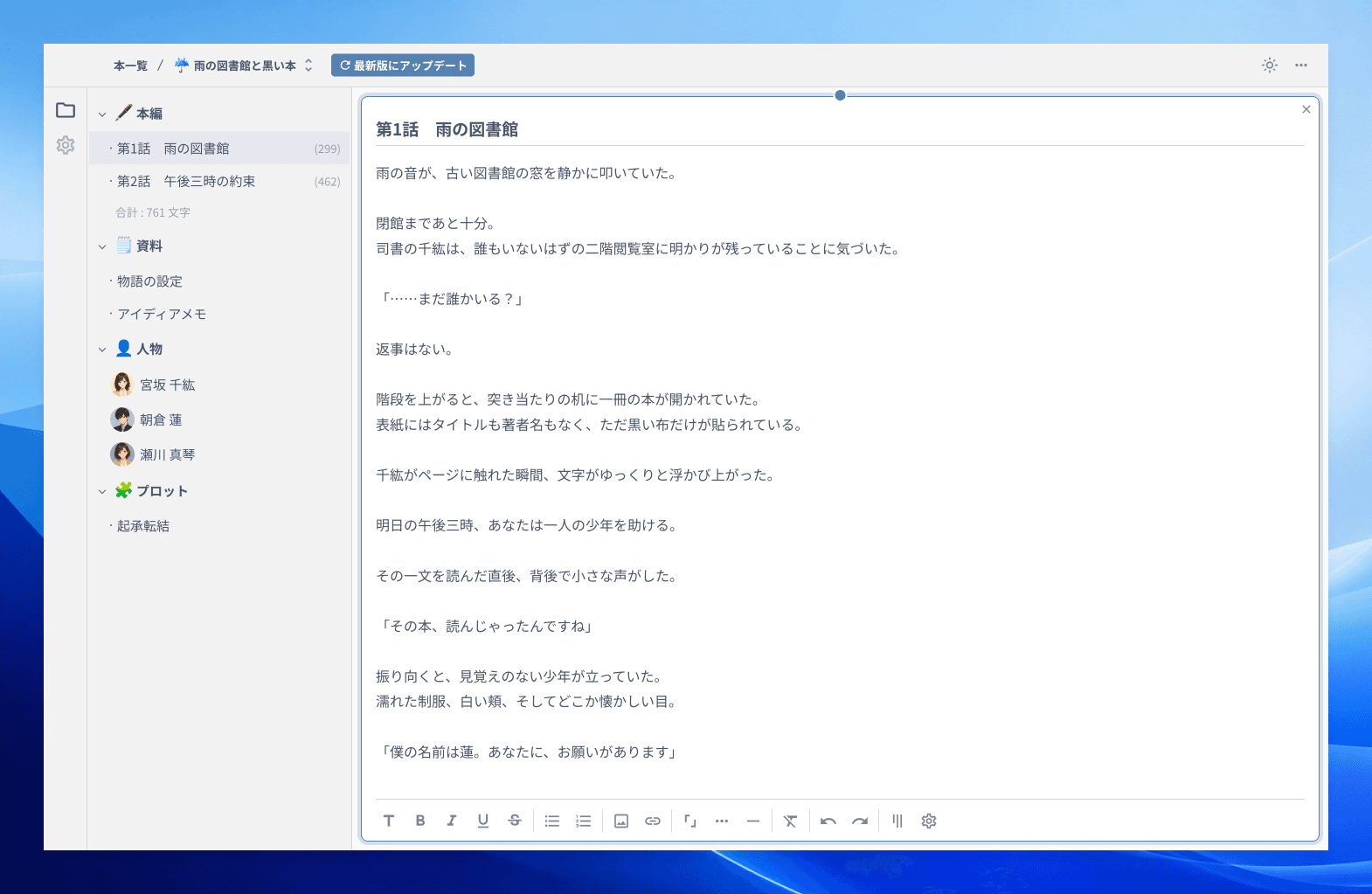The image size is (1372, 894).
Task: Click 瀬川 真琴's avatar thumbnail
Action: [x=122, y=454]
